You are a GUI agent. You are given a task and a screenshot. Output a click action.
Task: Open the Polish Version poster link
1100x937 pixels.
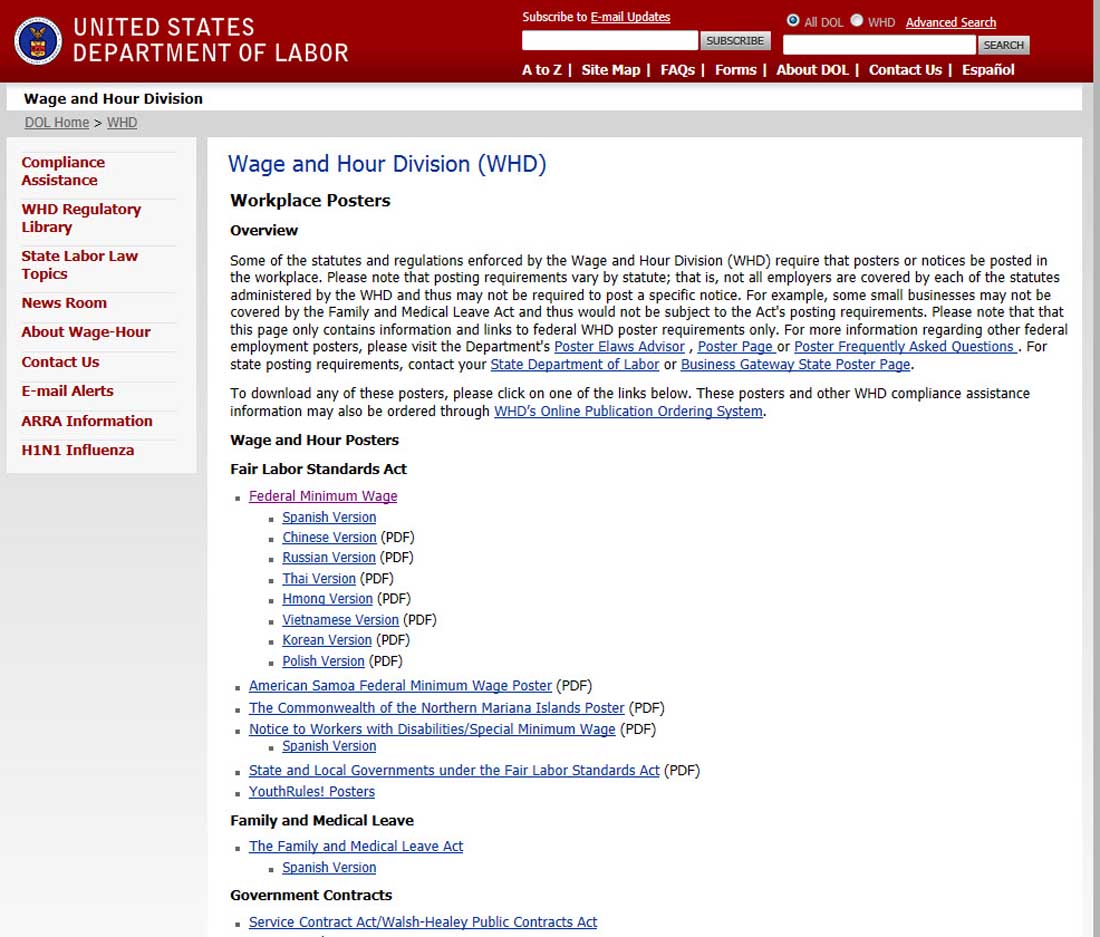pos(323,662)
